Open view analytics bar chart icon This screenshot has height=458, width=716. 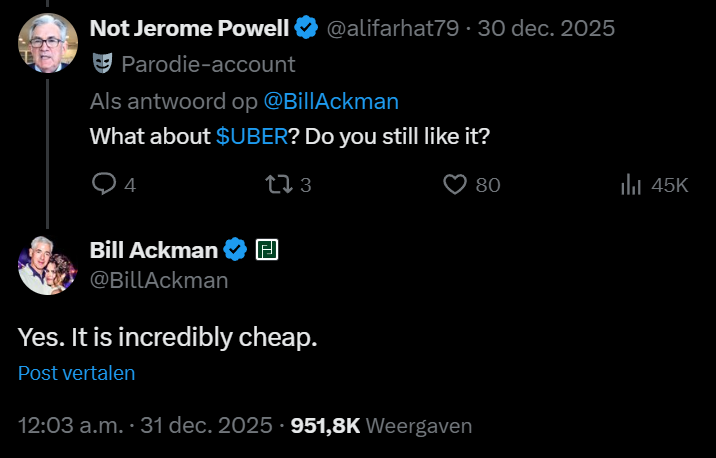coord(631,184)
